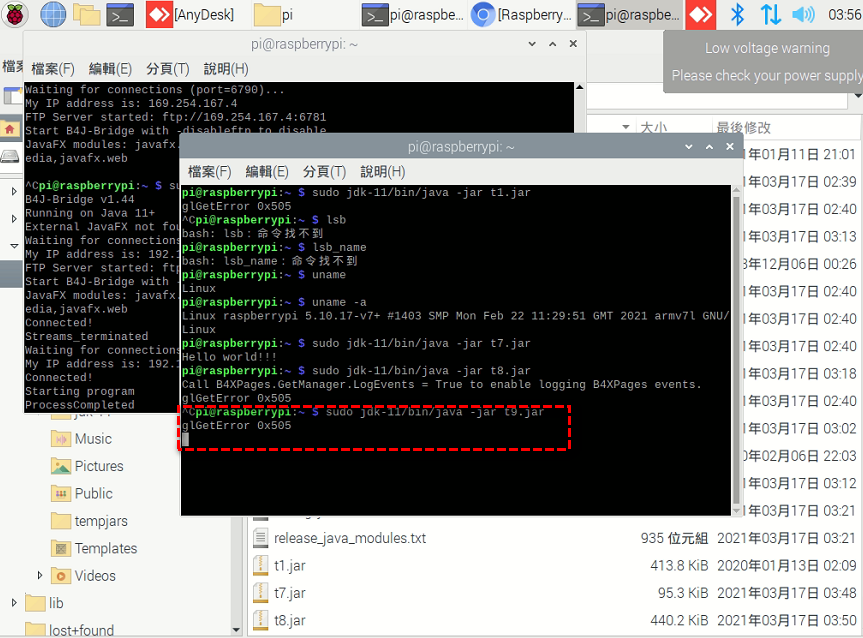Sort file list by 最後修改 column
The height and width of the screenshot is (638, 863).
coord(743,128)
